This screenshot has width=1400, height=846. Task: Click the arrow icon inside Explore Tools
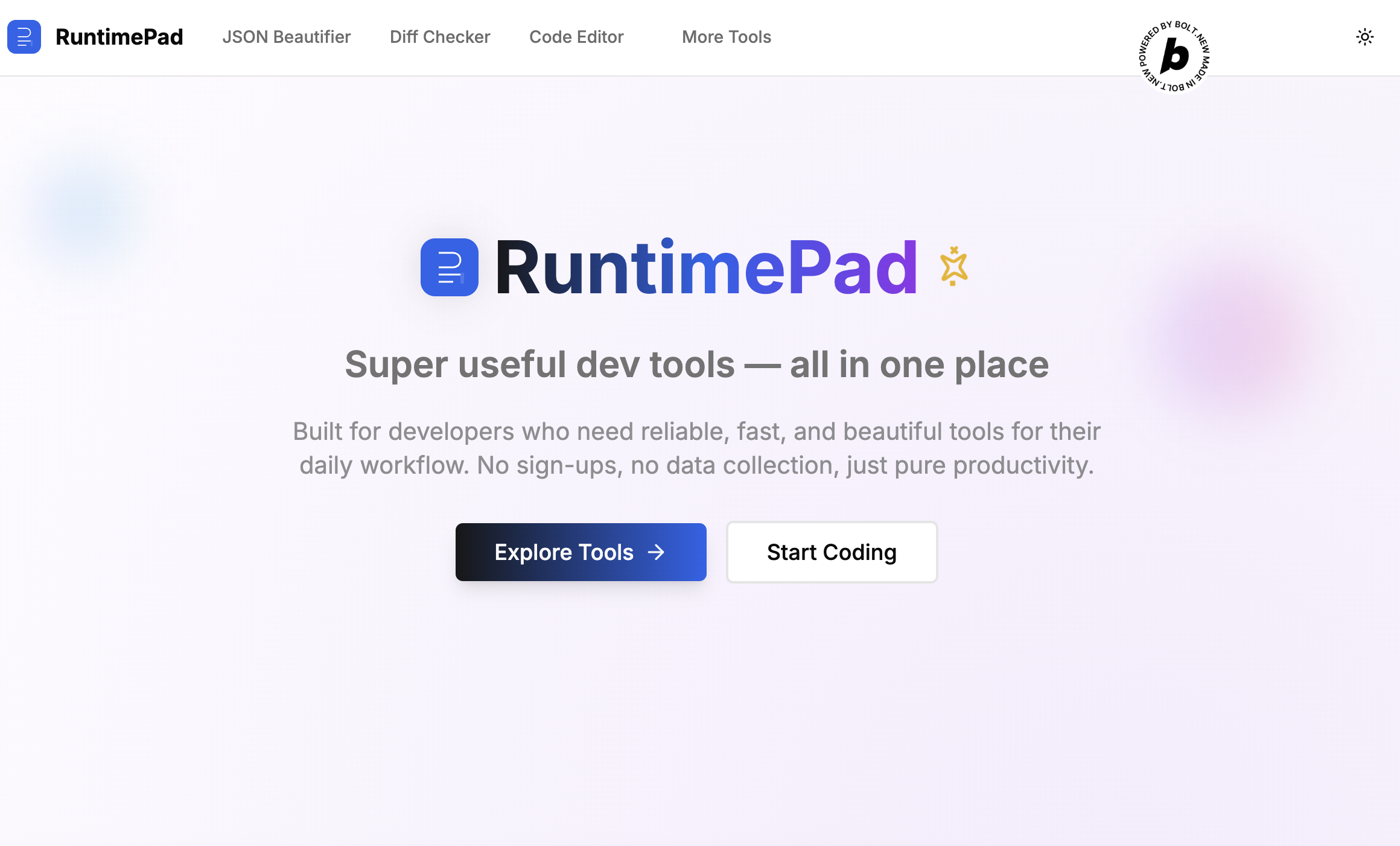pyautogui.click(x=656, y=552)
